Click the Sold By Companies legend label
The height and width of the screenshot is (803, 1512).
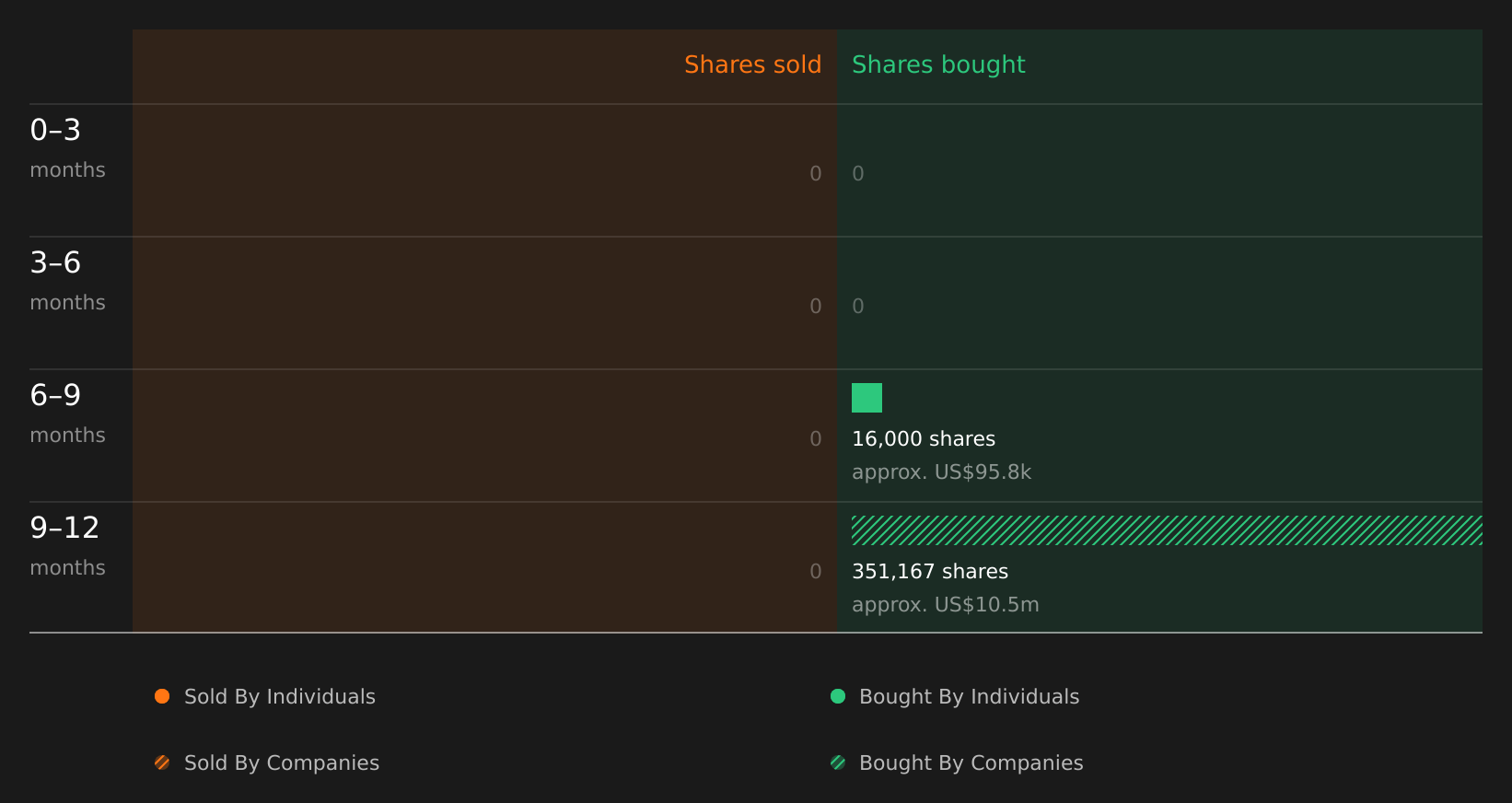click(x=282, y=763)
